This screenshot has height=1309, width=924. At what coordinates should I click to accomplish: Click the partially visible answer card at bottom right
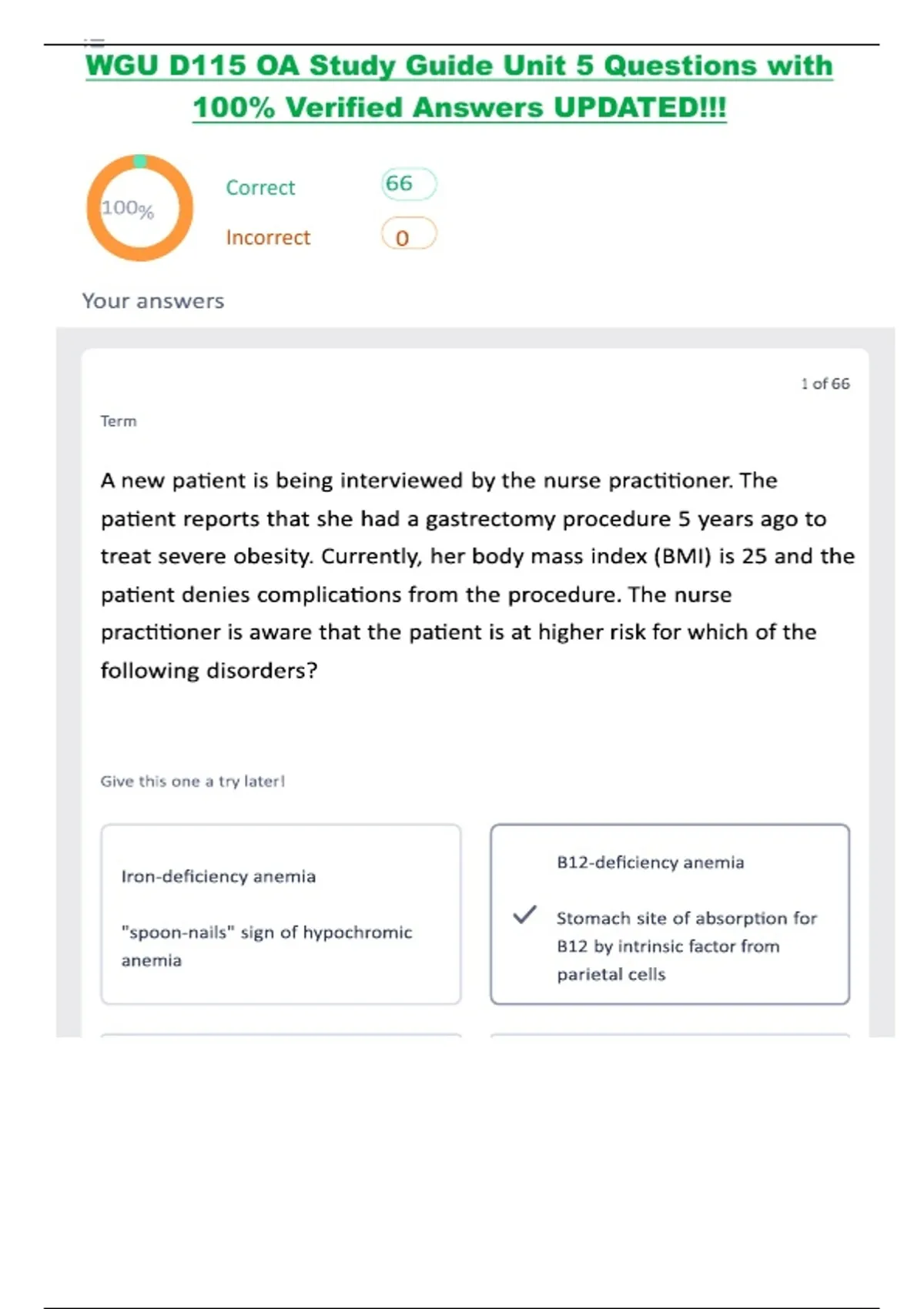(670, 1035)
